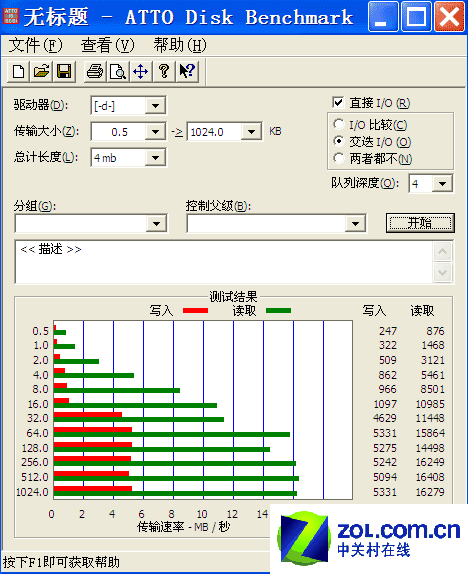Click the write value 247

click(x=388, y=331)
